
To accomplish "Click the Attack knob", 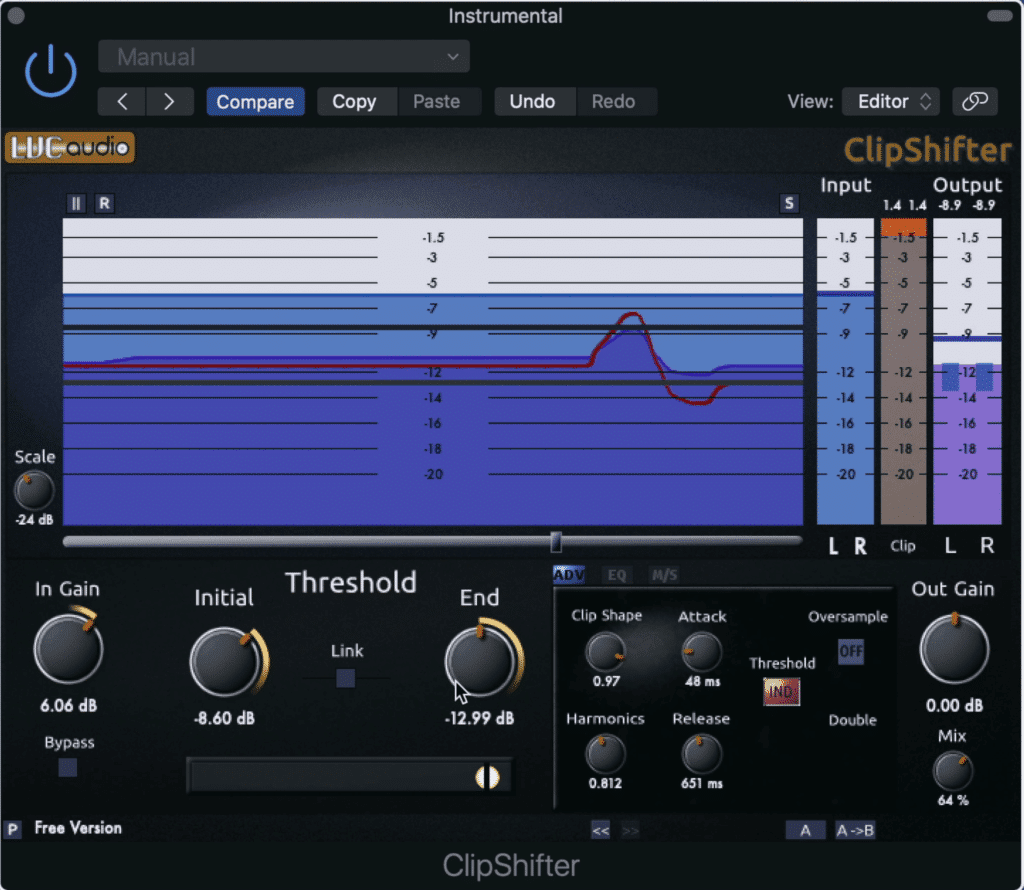I will click(x=701, y=652).
